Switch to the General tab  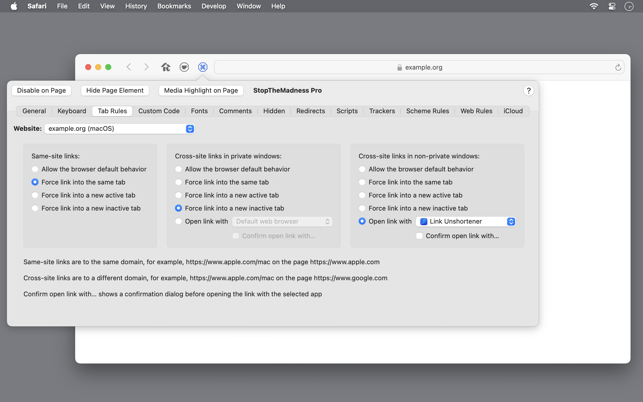point(34,111)
